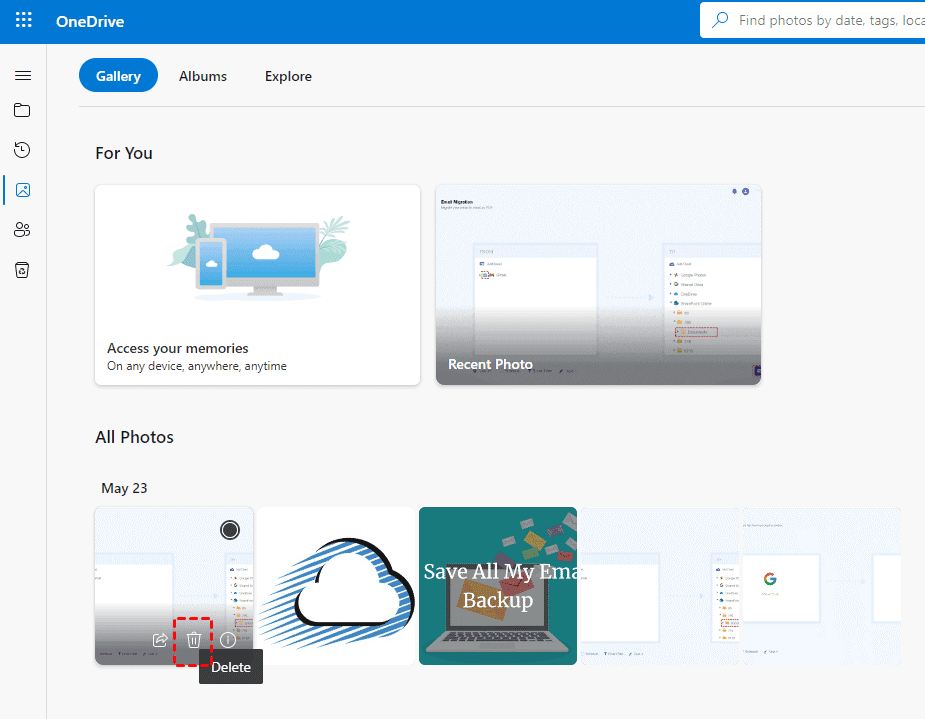Select the Photos icon in sidebar

[23, 190]
